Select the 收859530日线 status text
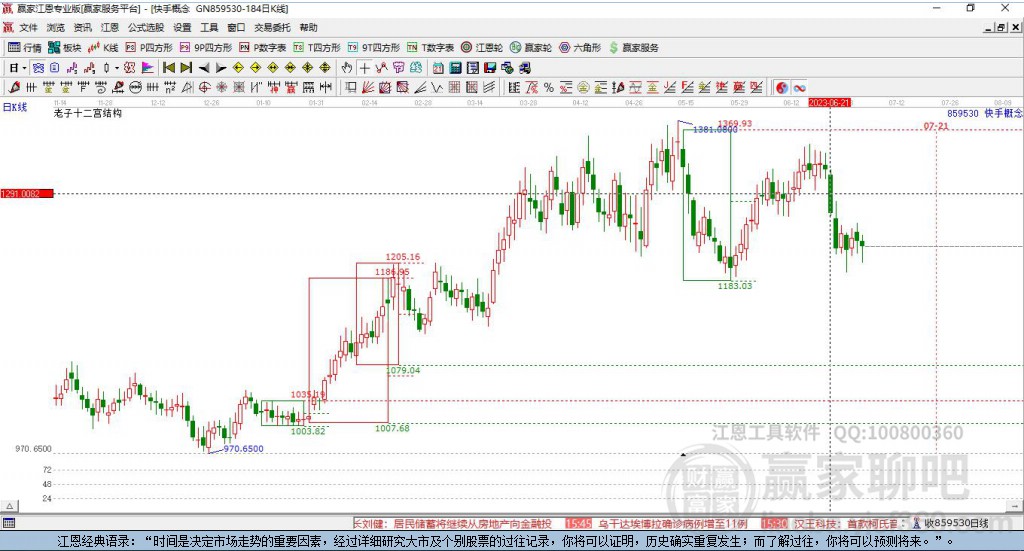The image size is (1024, 551). pyautogui.click(x=956, y=524)
